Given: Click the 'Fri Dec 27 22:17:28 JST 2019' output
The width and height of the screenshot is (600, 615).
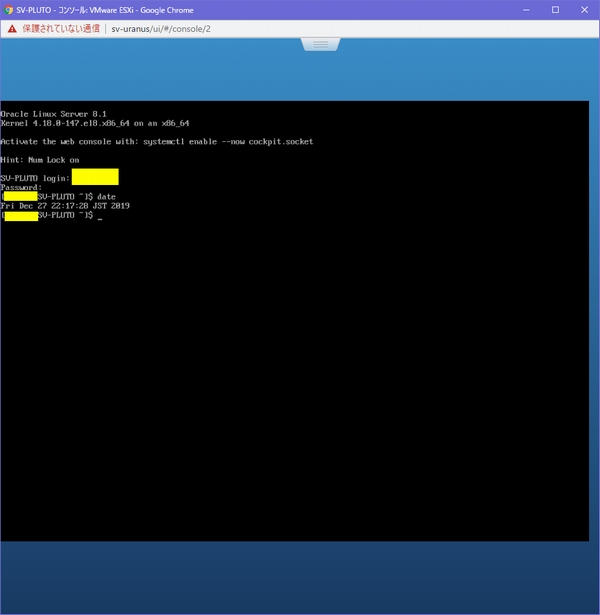Looking at the screenshot, I should (x=65, y=206).
